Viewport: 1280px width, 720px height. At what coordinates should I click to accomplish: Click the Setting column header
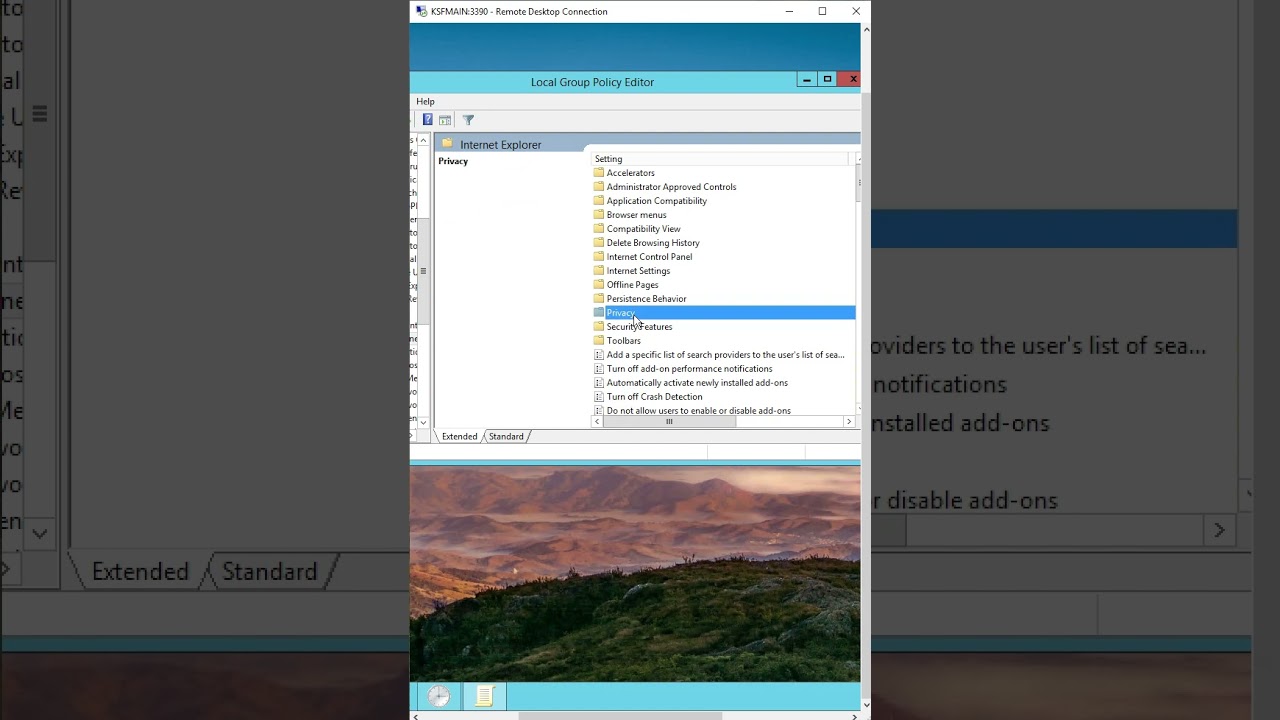click(x=720, y=159)
